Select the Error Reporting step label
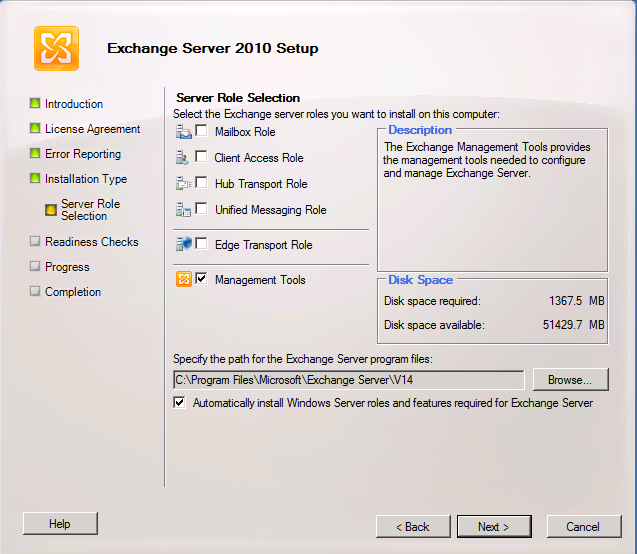 tap(83, 154)
